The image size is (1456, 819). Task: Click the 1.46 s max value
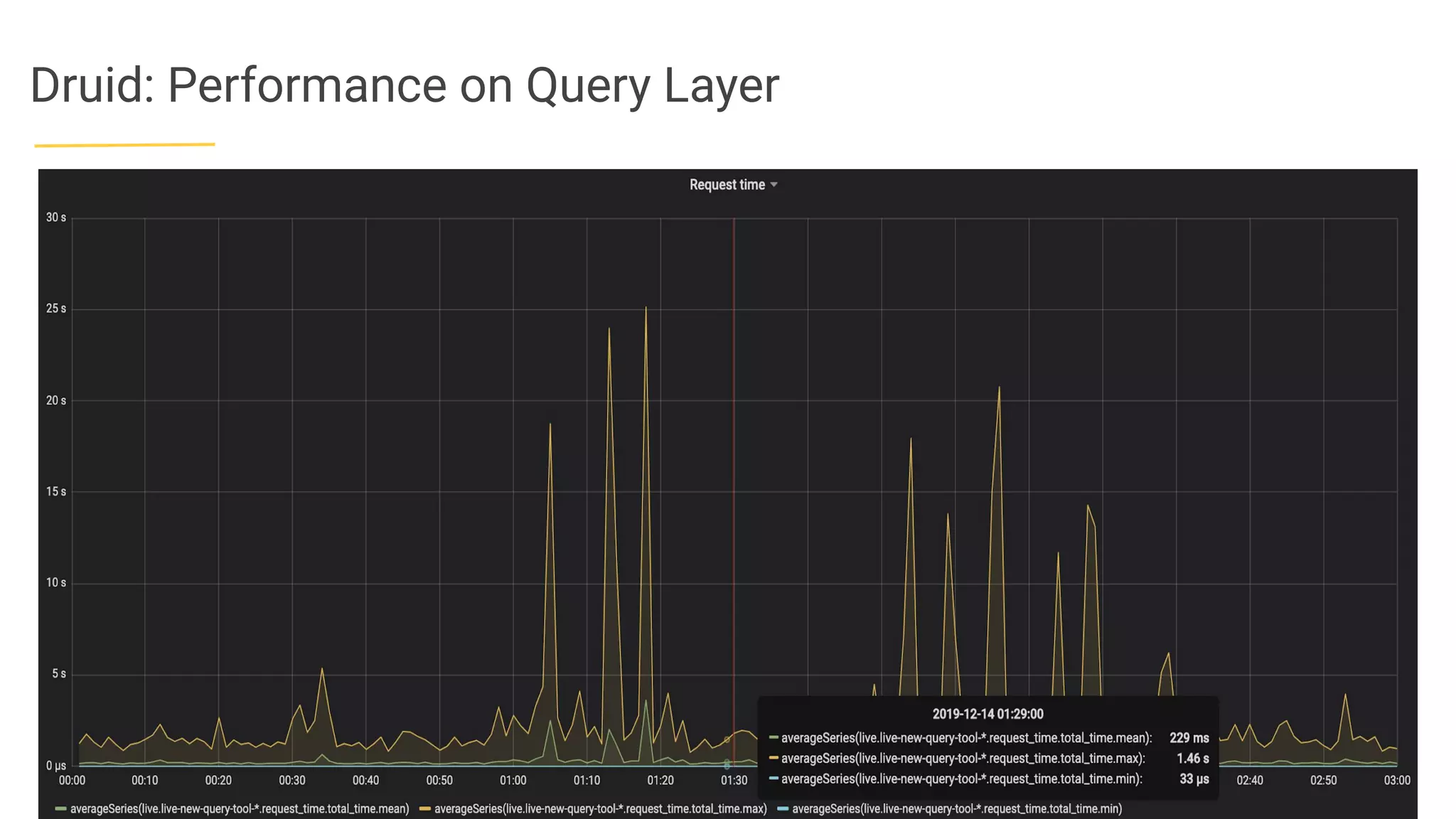point(1192,759)
